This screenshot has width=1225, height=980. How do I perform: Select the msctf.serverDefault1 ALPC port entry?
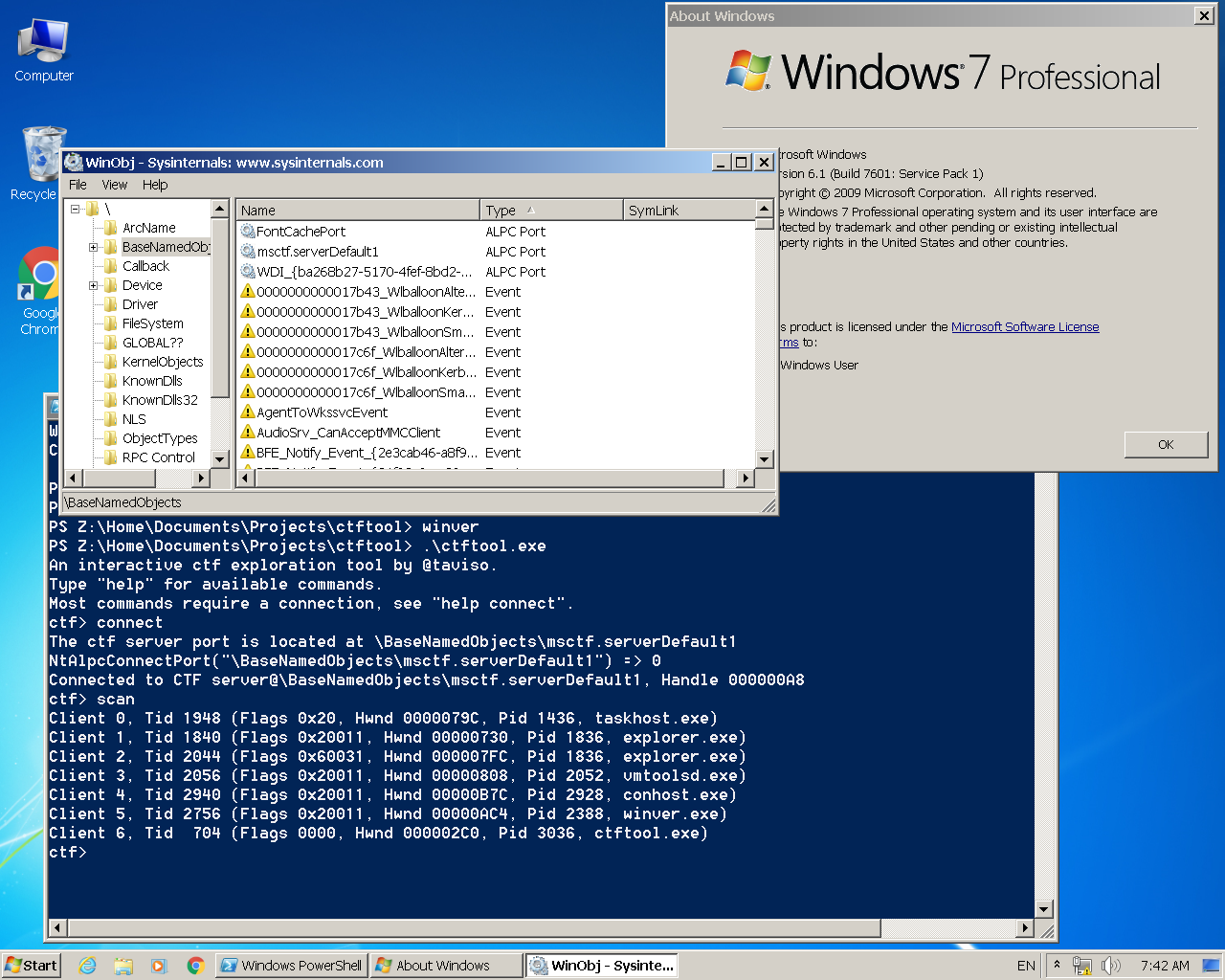(x=318, y=252)
